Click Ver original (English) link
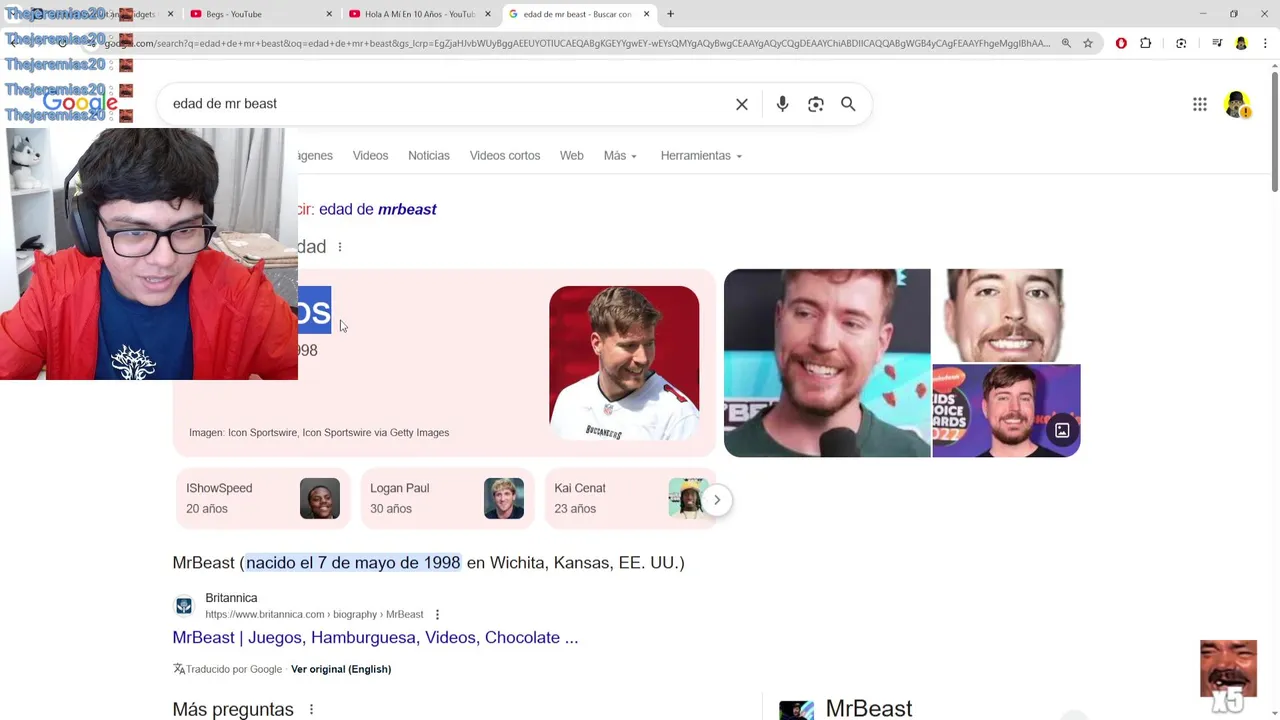This screenshot has width=1280, height=720. pos(341,669)
